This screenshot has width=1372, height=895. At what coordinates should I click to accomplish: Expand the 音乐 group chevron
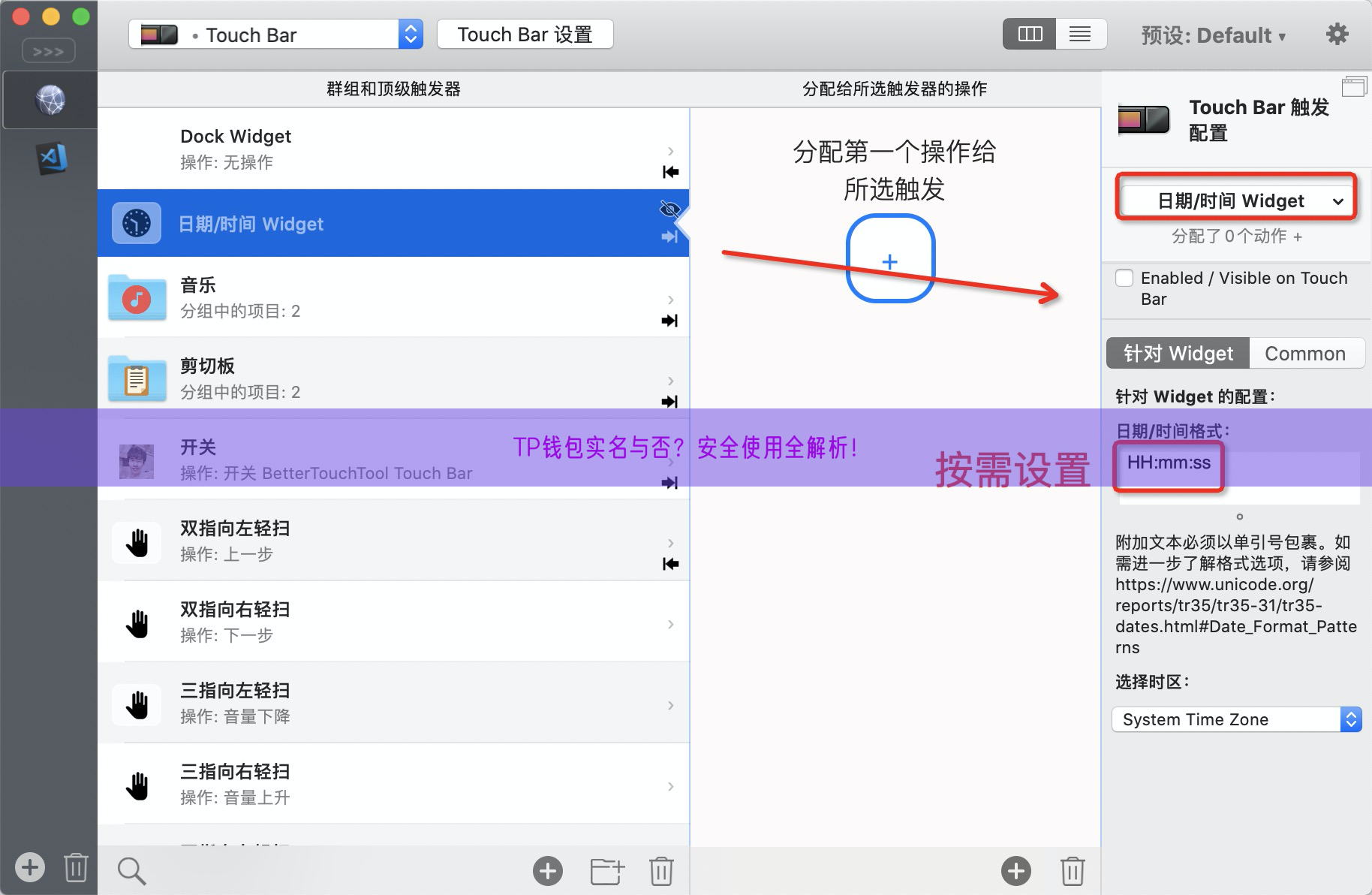pyautogui.click(x=670, y=300)
